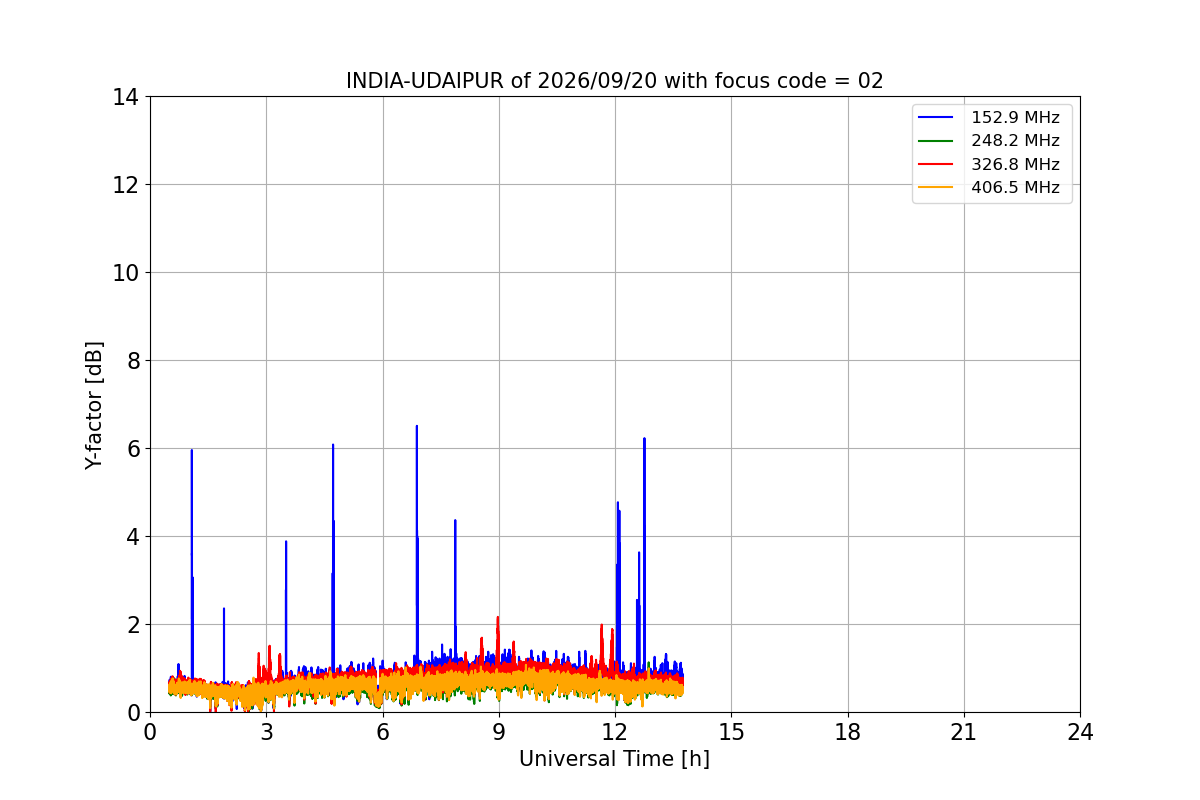Image resolution: width=1200 pixels, height=800 pixels.
Task: Click the red peak near 9 hours
Action: [497, 618]
